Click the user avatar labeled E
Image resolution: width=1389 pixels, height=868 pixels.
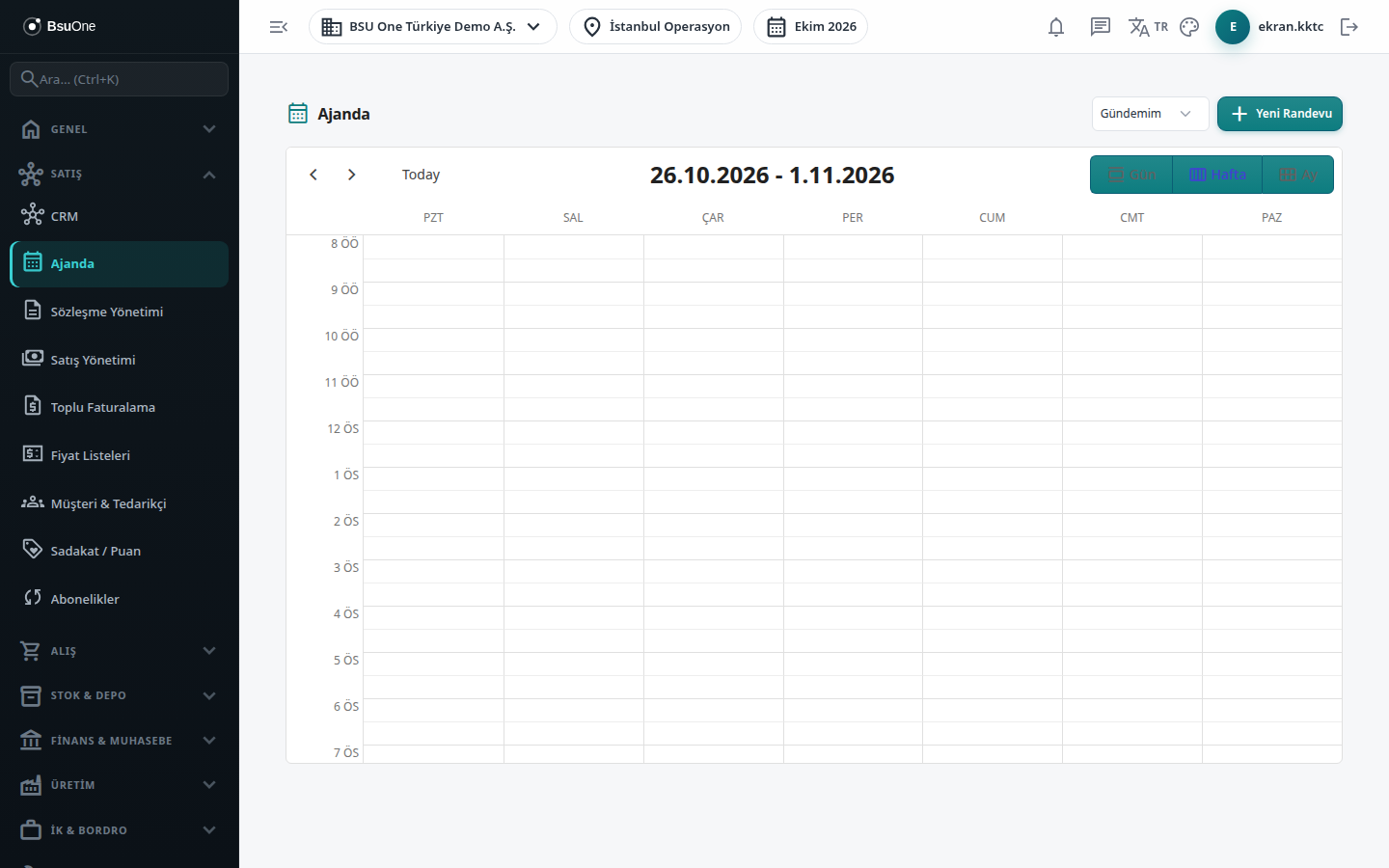click(x=1233, y=27)
